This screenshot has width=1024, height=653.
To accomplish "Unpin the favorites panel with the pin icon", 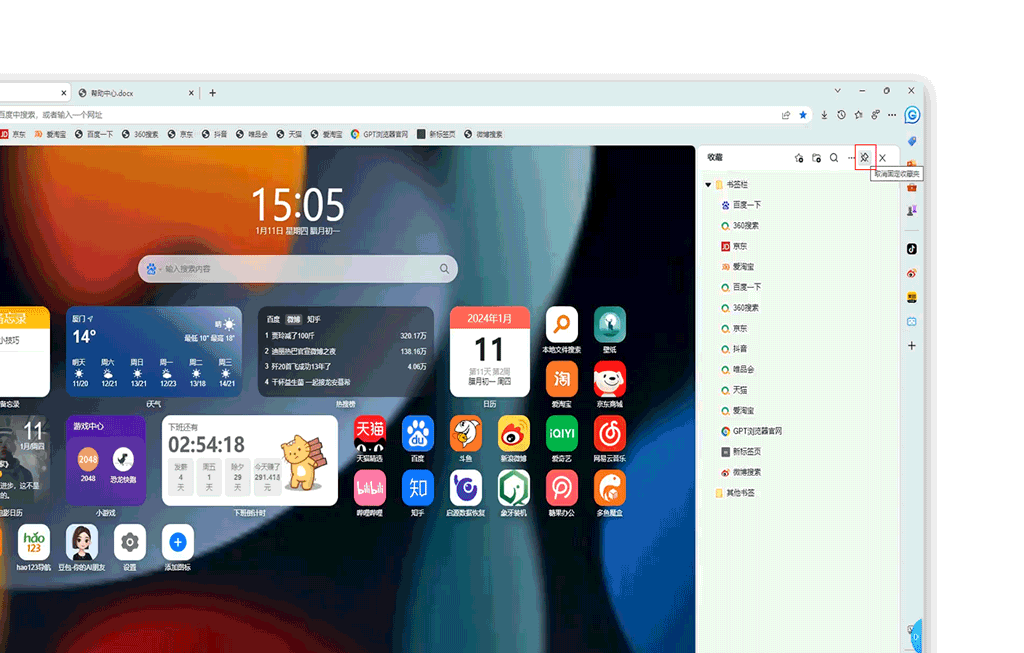I will [865, 157].
